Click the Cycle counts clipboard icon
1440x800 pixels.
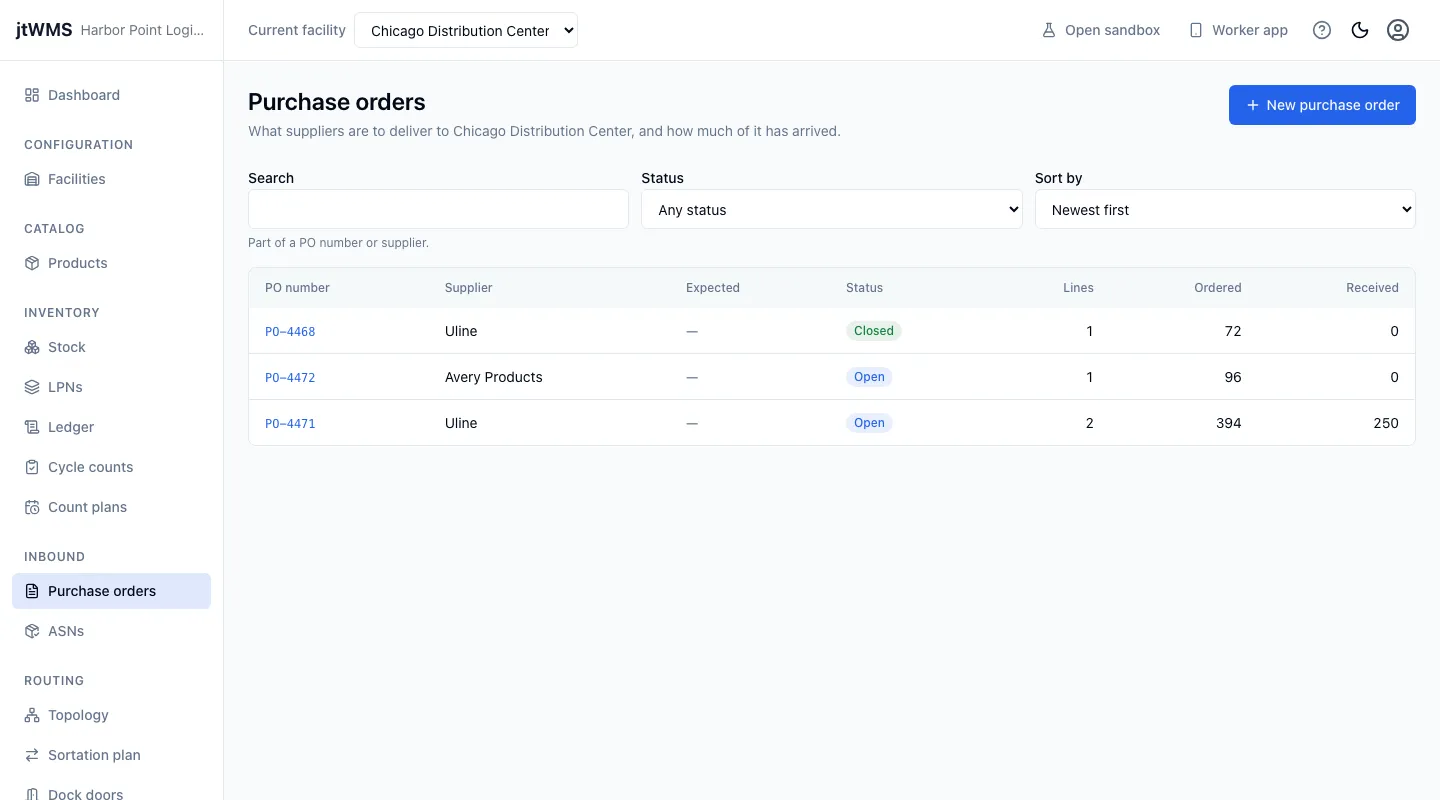click(32, 467)
